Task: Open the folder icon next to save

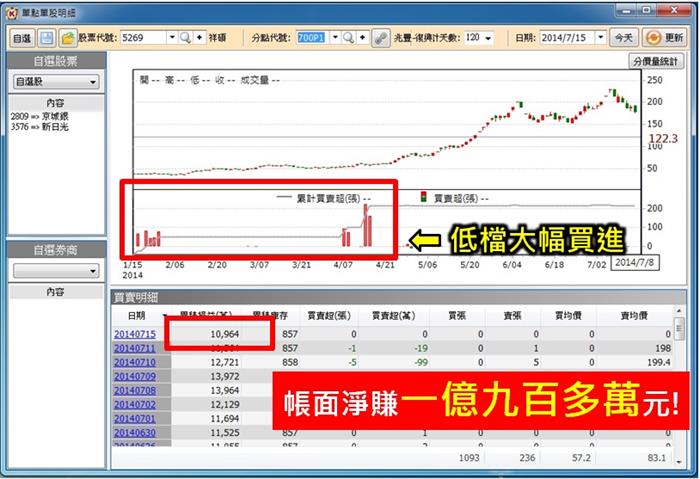Action: coord(67,38)
